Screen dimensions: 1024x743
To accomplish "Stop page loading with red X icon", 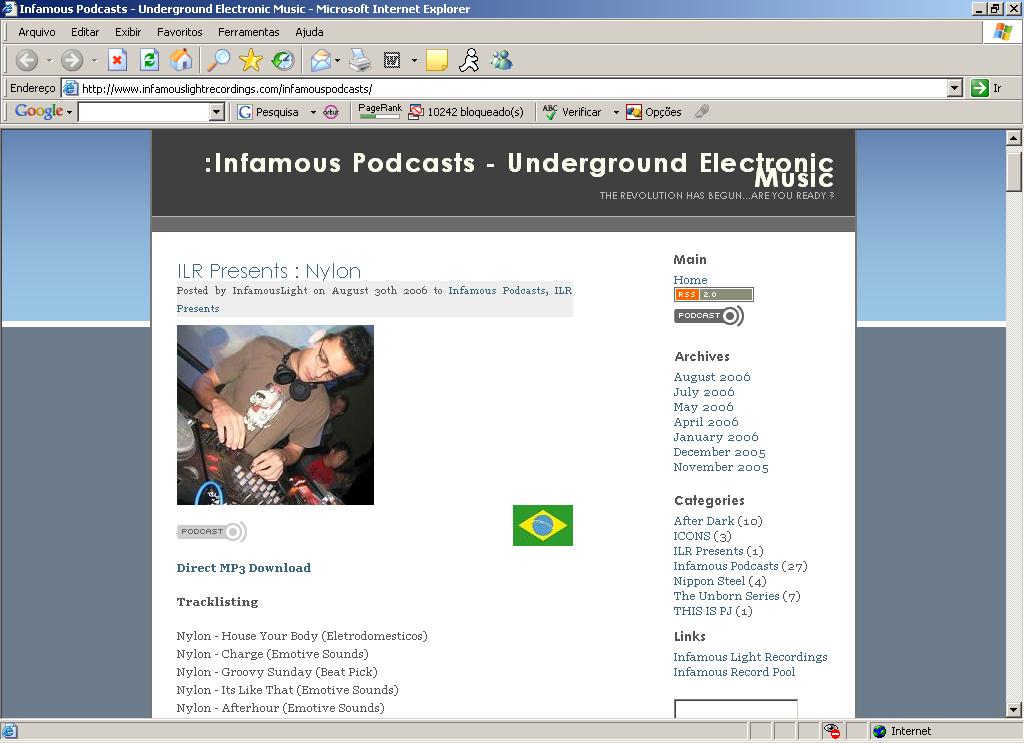I will click(117, 61).
